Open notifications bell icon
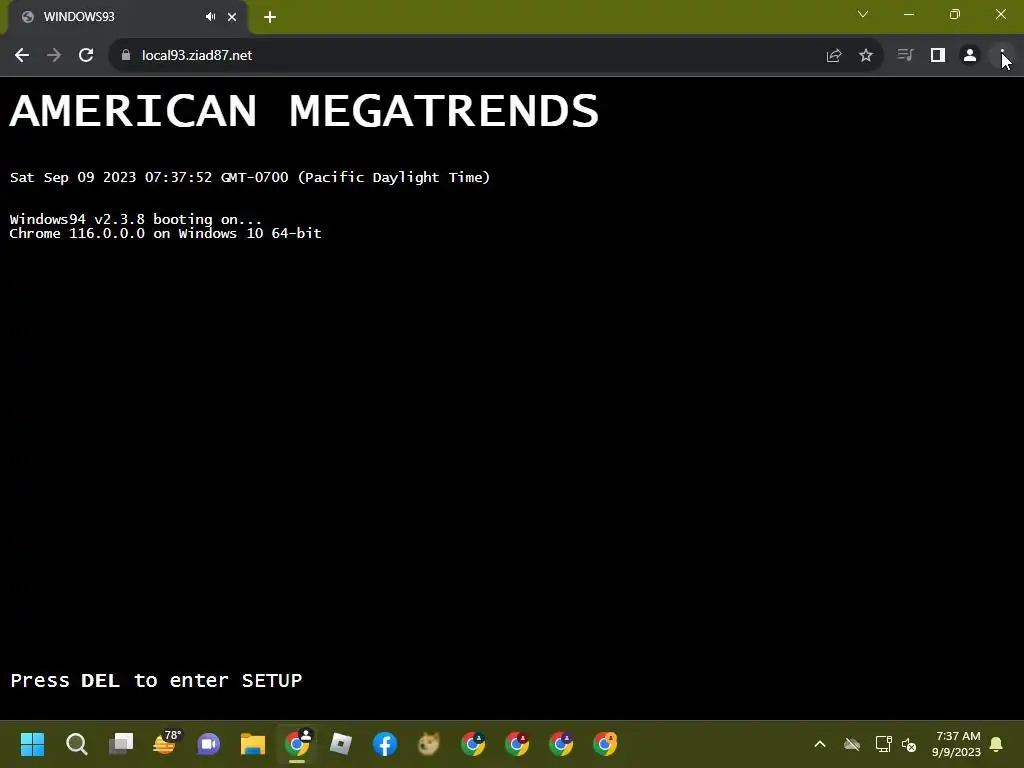The width and height of the screenshot is (1024, 768). click(997, 744)
